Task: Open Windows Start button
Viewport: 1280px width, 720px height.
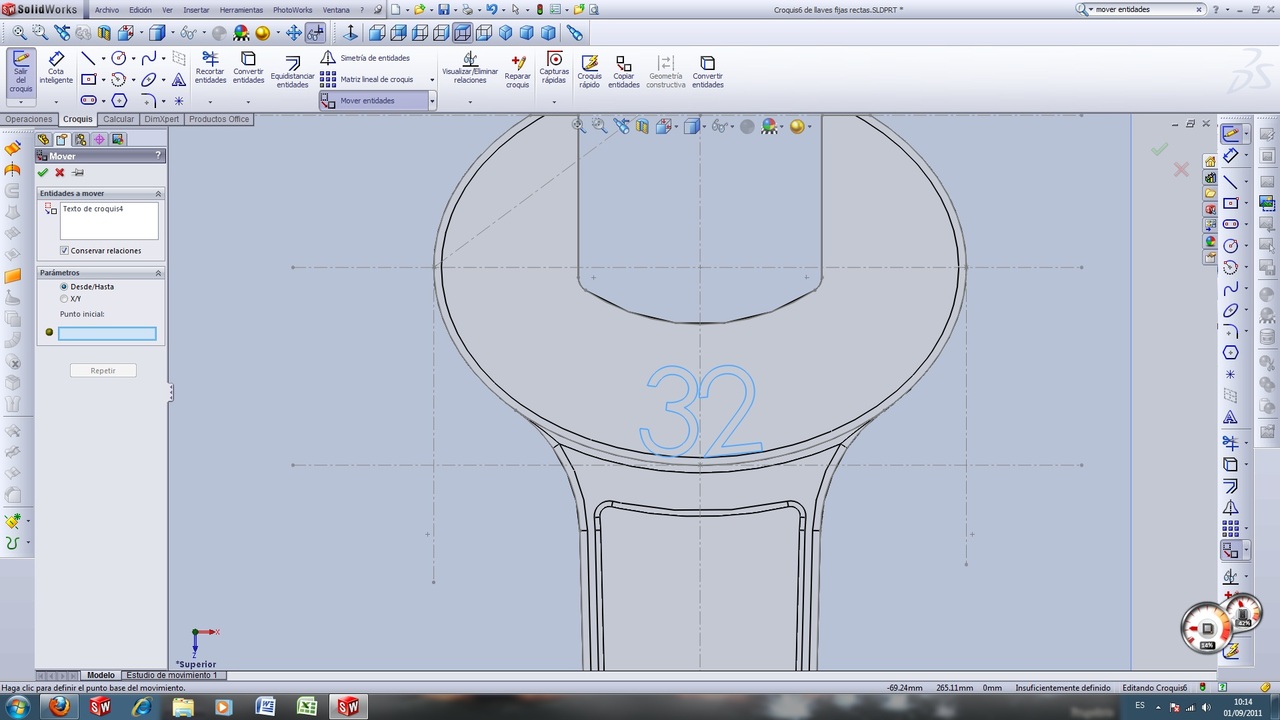Action: [x=17, y=707]
